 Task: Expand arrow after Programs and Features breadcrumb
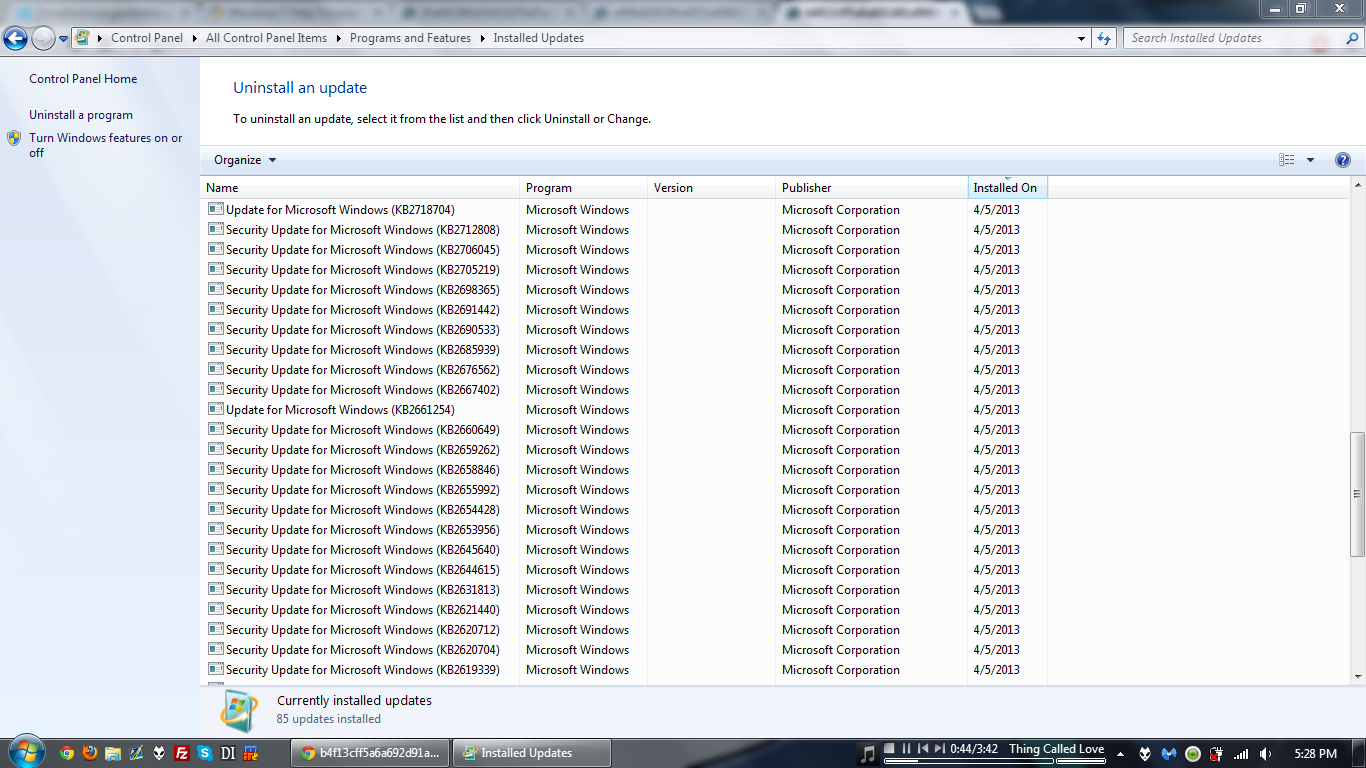click(483, 38)
